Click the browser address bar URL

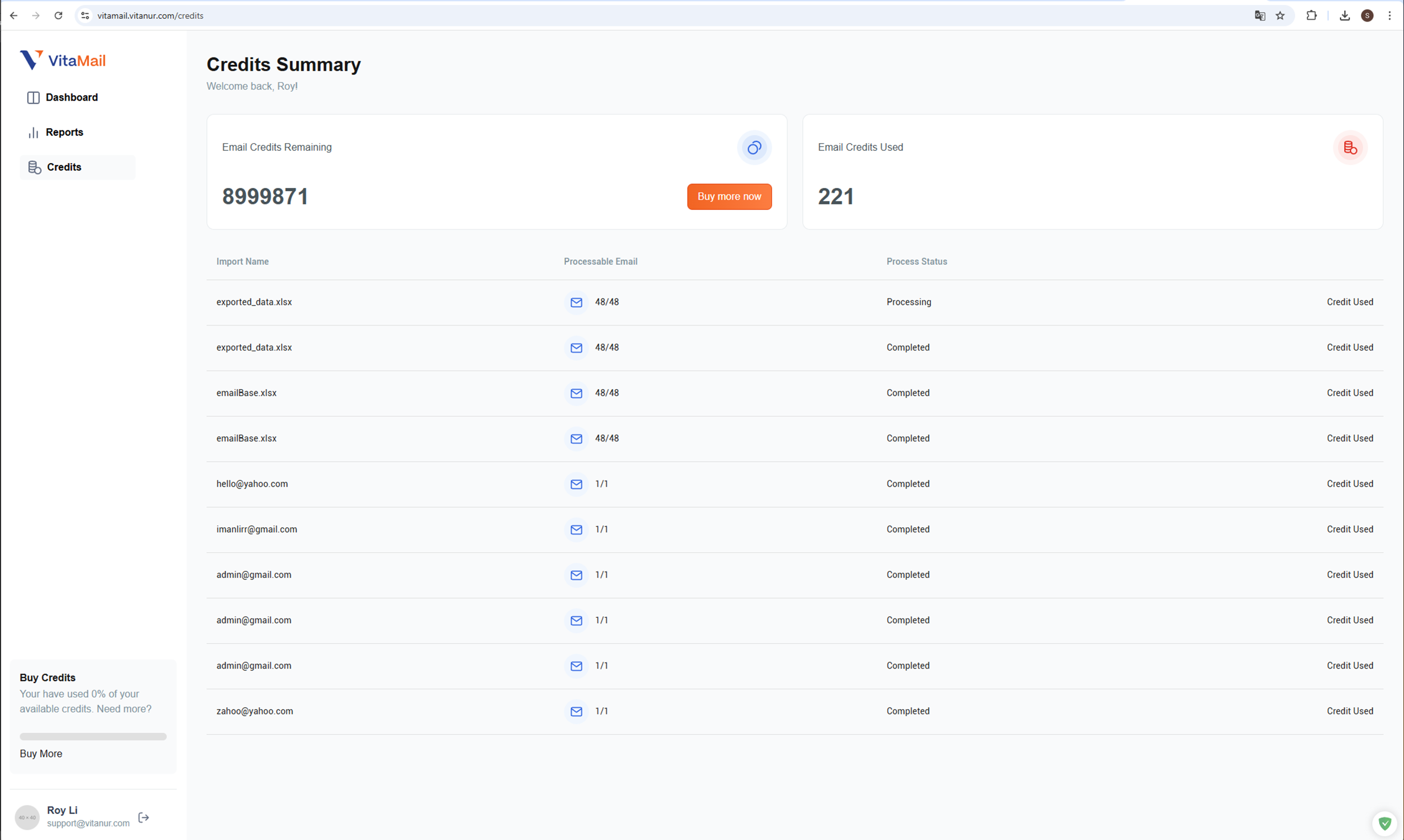tap(150, 16)
